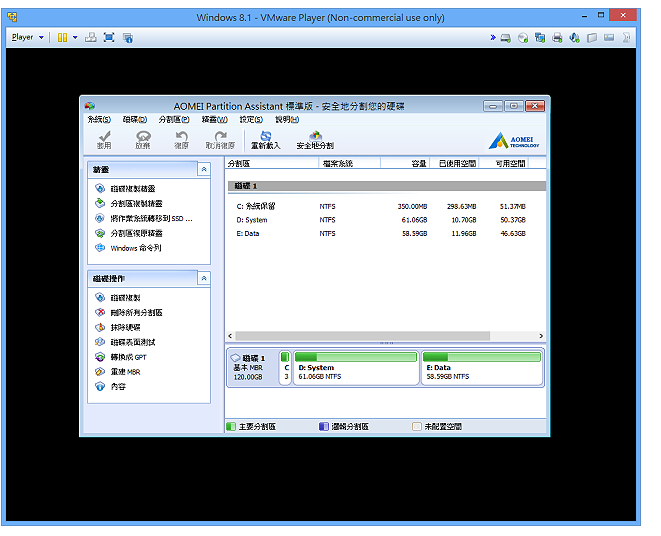Select 磁碟 1 基本 MBR 120.00GB disk label
The height and width of the screenshot is (536, 661).
(x=252, y=368)
